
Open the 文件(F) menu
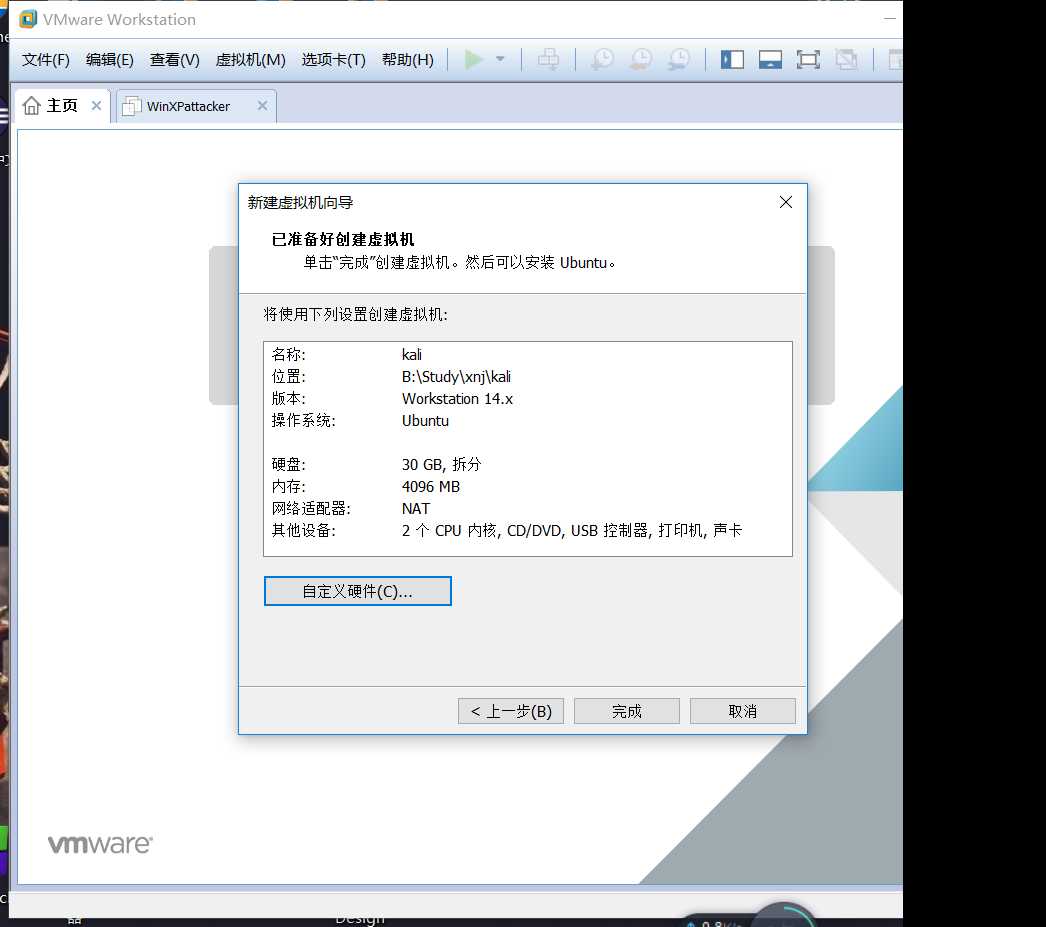coord(45,60)
